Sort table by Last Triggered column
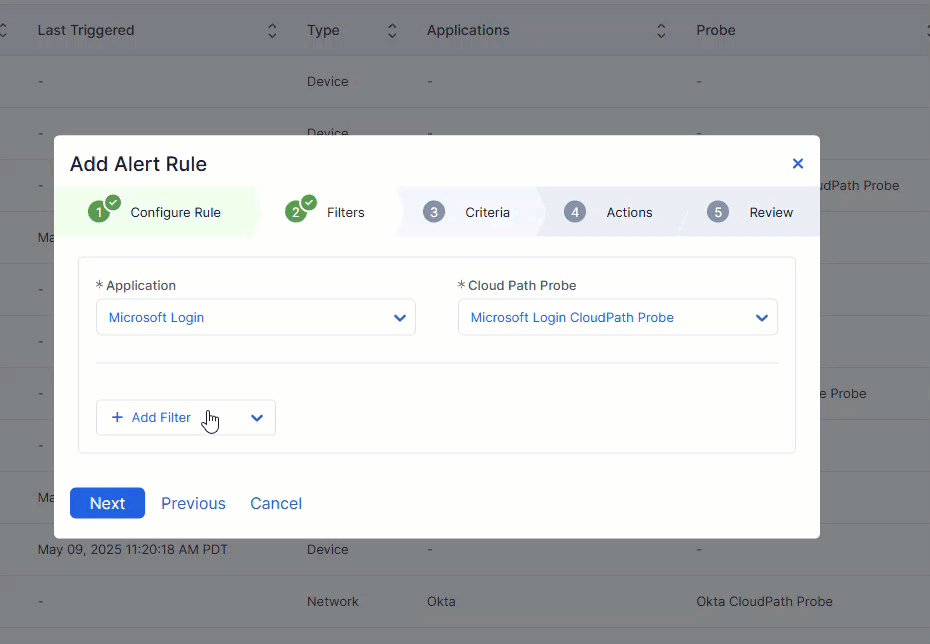 point(272,31)
